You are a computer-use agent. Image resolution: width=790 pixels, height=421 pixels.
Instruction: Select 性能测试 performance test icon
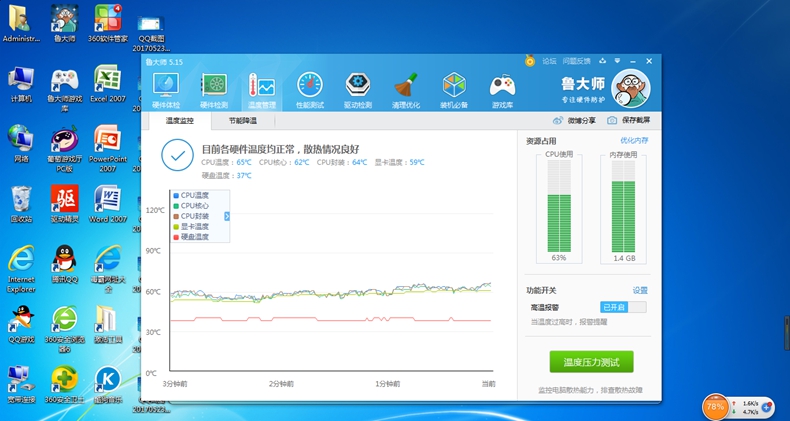point(310,88)
